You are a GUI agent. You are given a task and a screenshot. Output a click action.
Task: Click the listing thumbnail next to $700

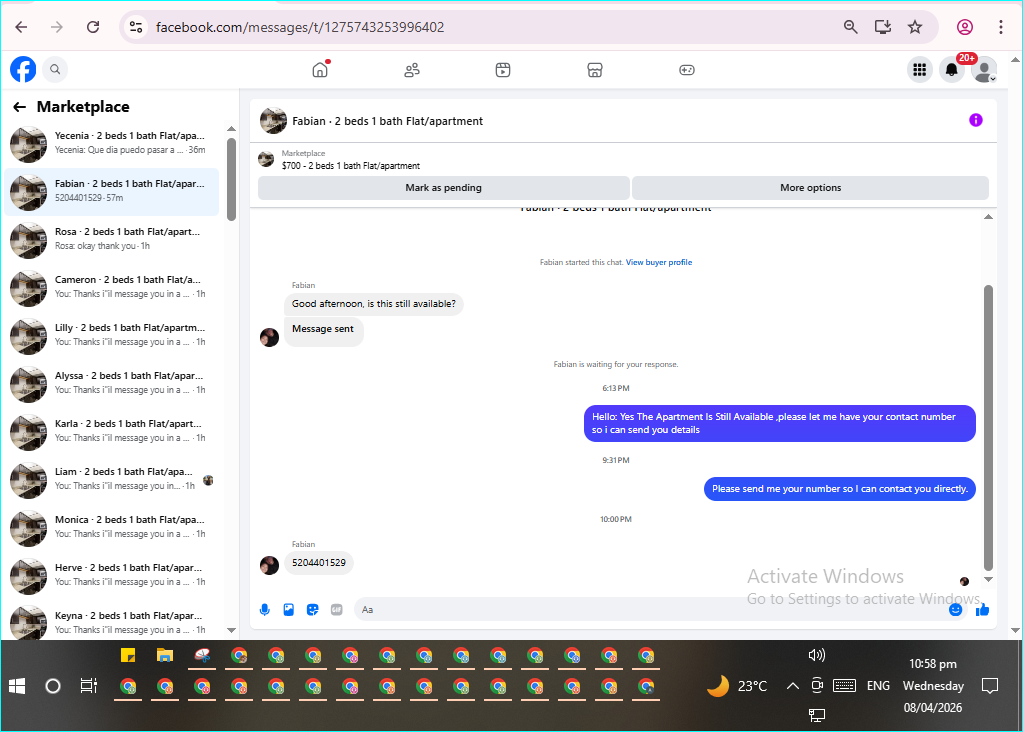266,159
